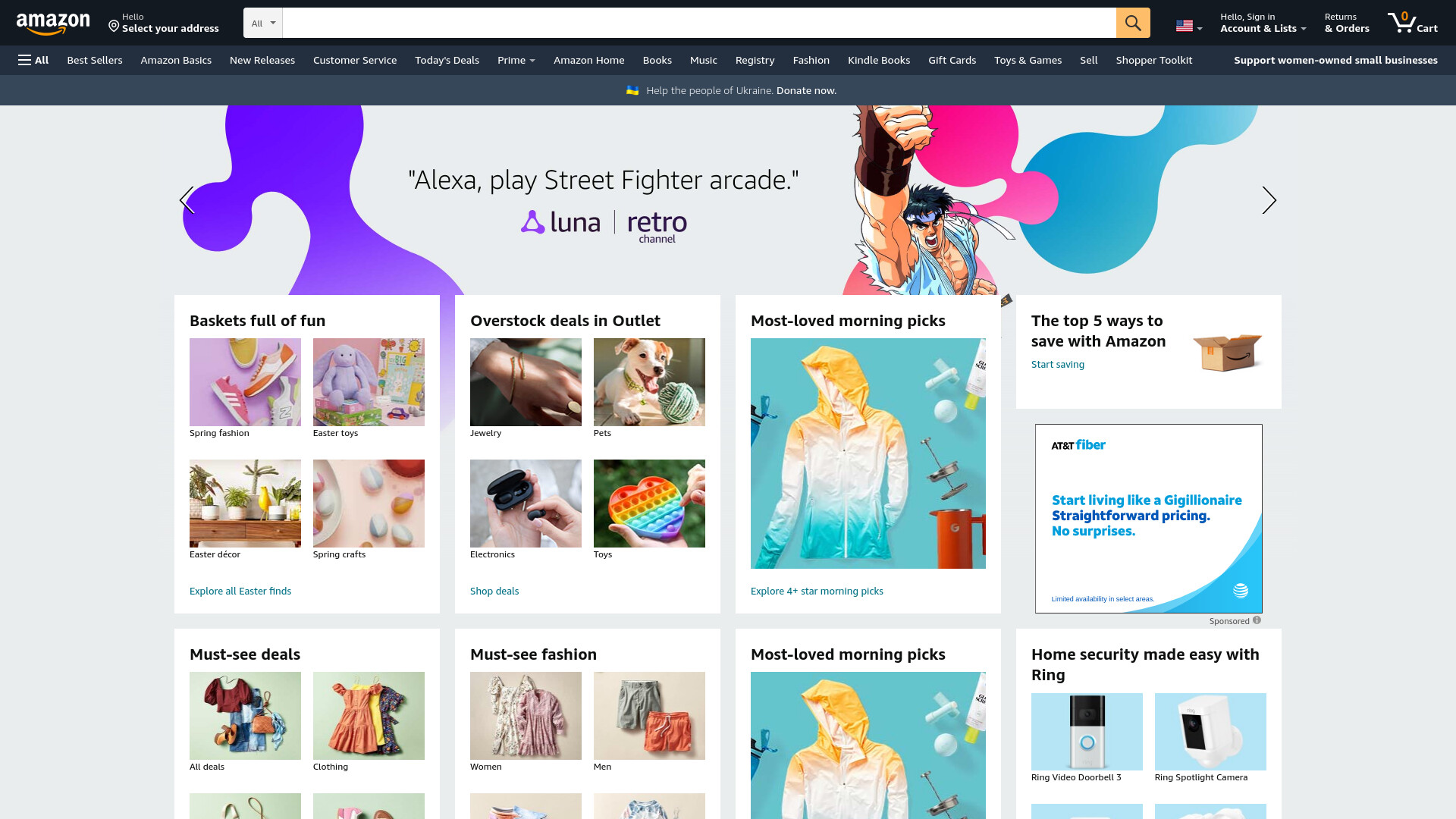Open Books in the nav bar

pos(657,60)
